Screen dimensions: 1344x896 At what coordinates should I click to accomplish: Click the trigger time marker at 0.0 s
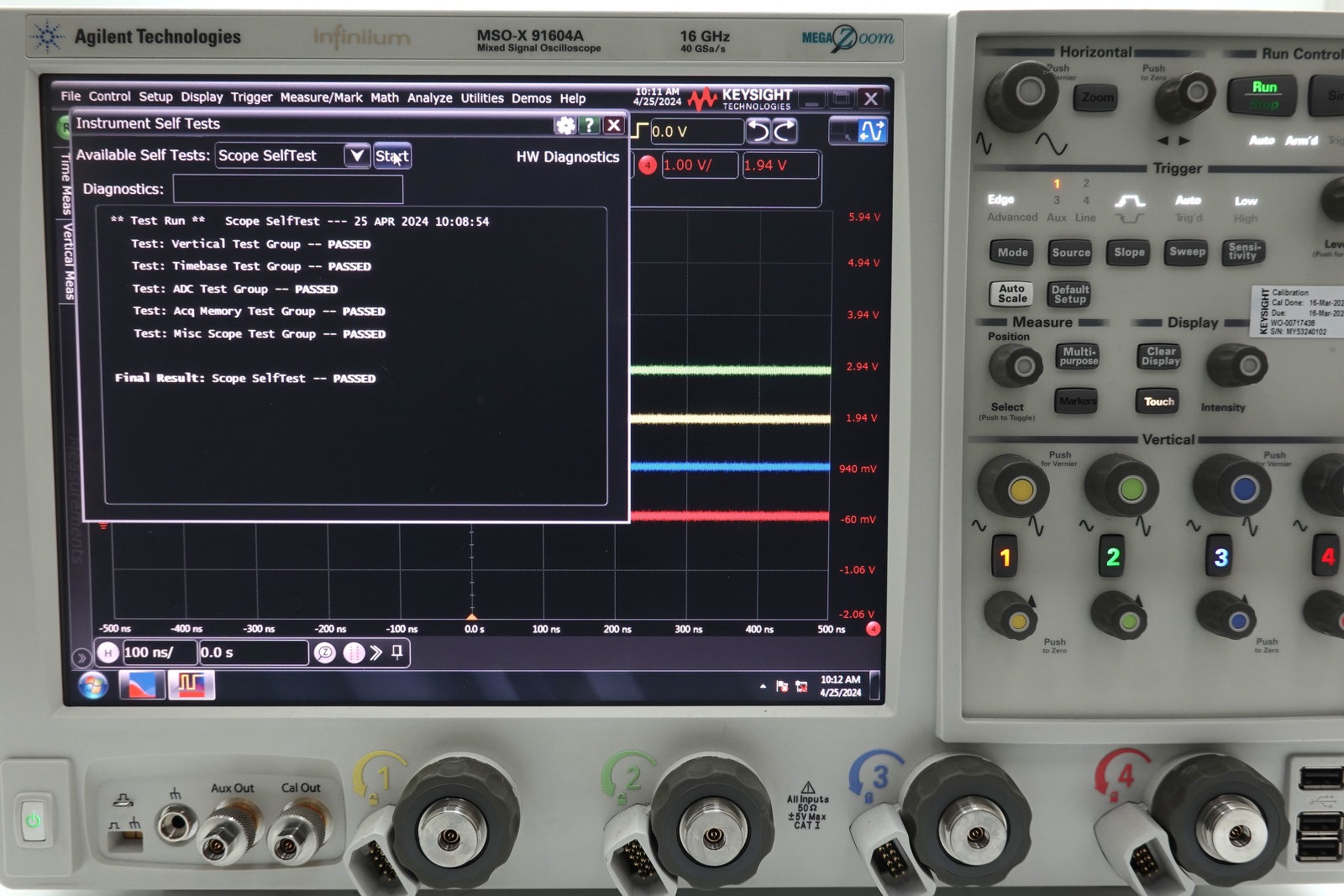pos(472,617)
